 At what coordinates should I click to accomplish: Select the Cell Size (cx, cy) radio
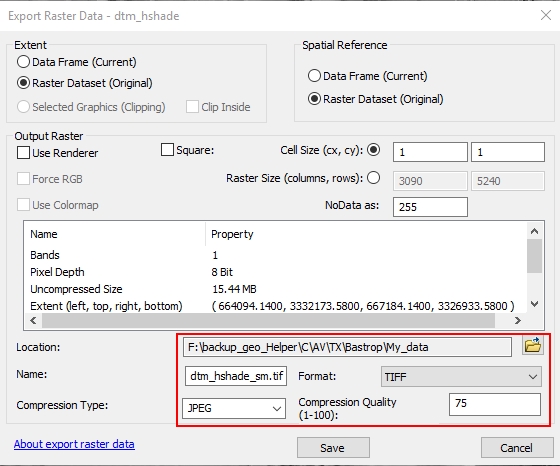tap(374, 150)
